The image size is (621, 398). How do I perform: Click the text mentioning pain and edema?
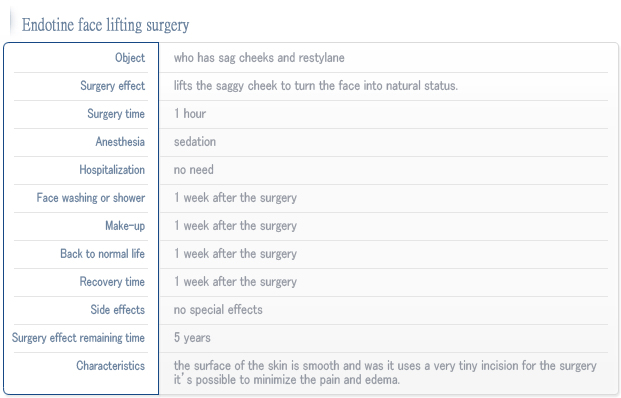(287, 380)
